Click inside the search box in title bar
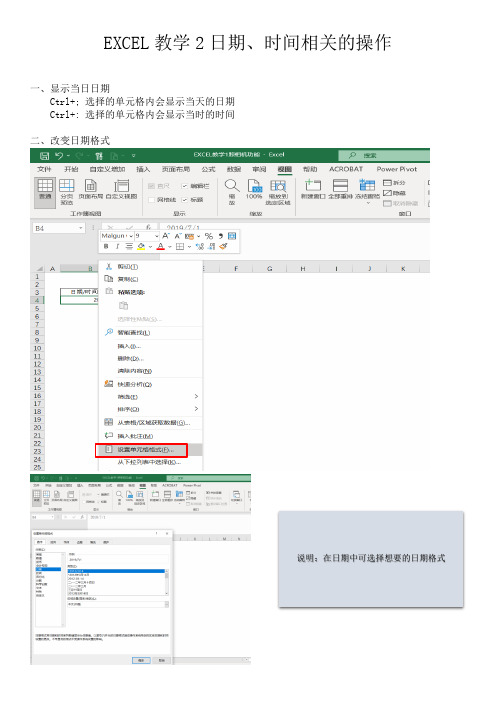The height and width of the screenshot is (702, 496). (384, 155)
